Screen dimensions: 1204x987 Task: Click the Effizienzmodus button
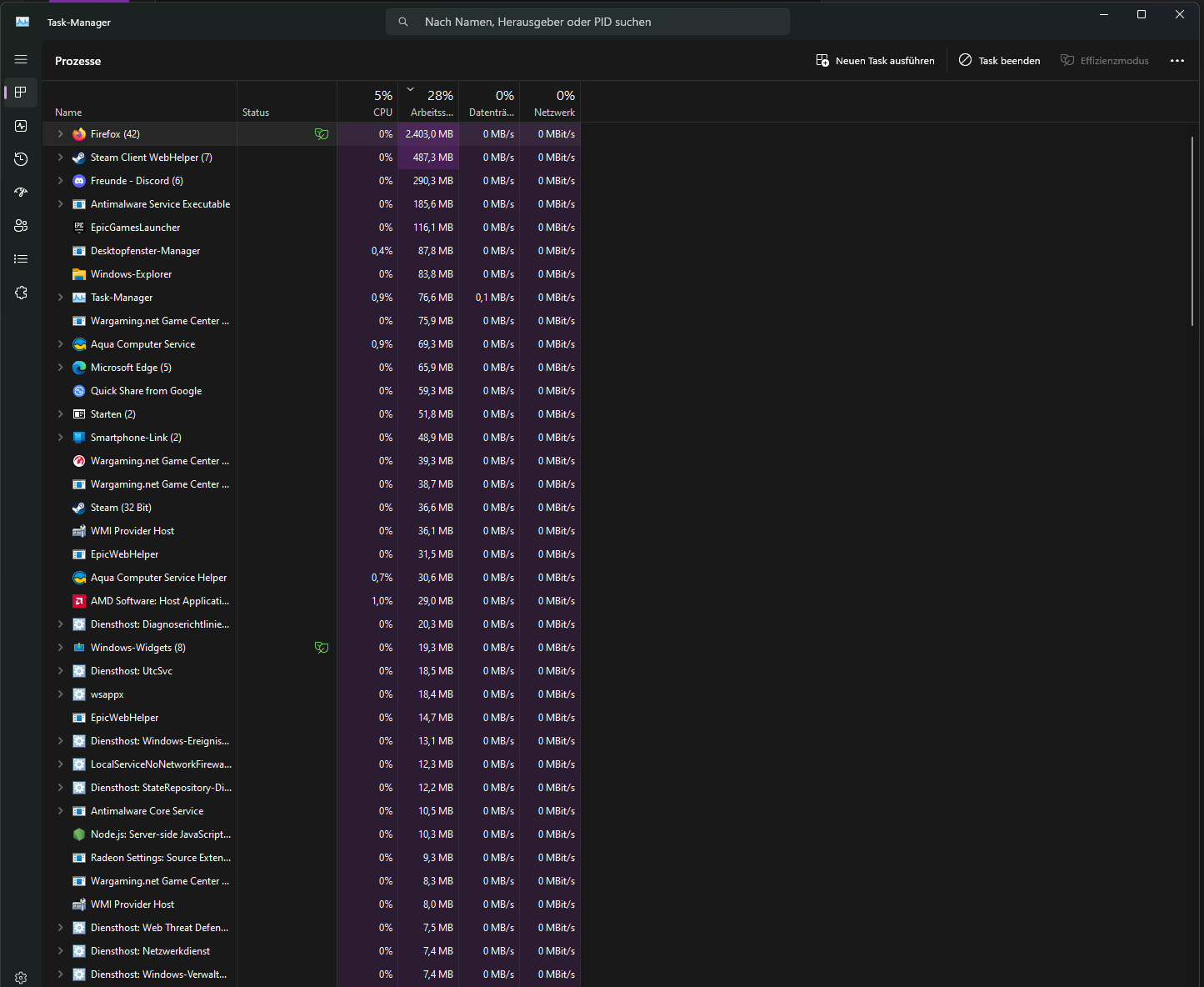click(x=1104, y=61)
